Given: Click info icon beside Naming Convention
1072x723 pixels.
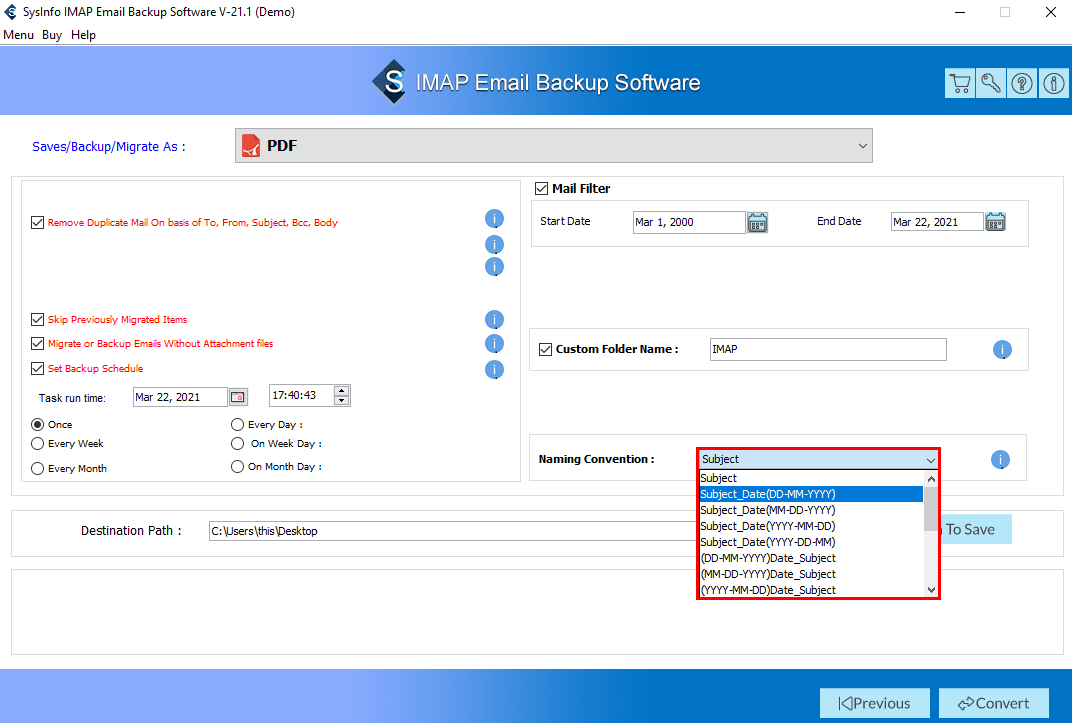Looking at the screenshot, I should click(x=1000, y=460).
